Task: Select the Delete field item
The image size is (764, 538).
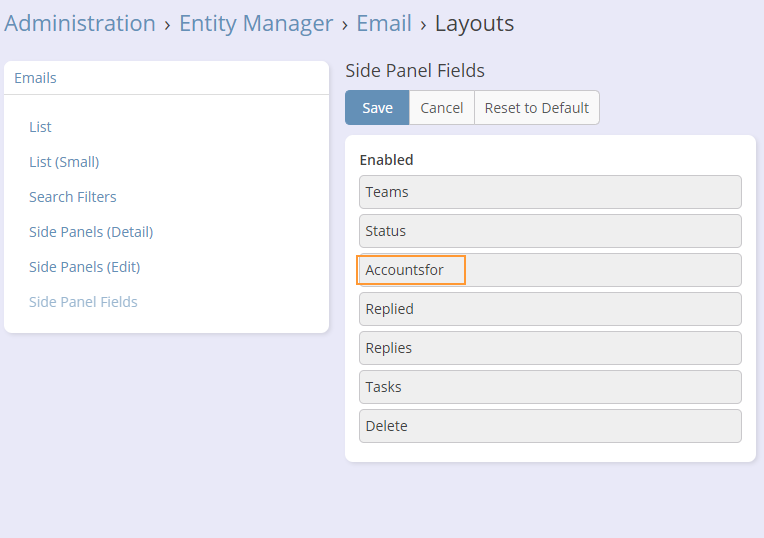Action: tap(550, 426)
